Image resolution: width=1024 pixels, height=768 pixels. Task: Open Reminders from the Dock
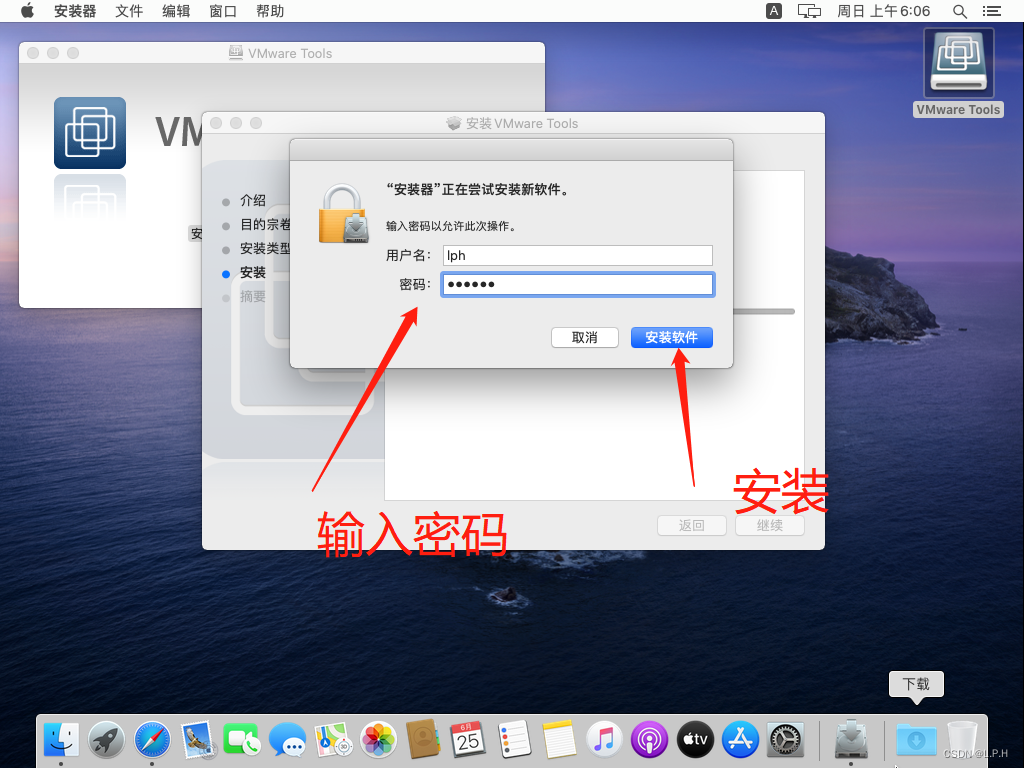click(x=514, y=739)
